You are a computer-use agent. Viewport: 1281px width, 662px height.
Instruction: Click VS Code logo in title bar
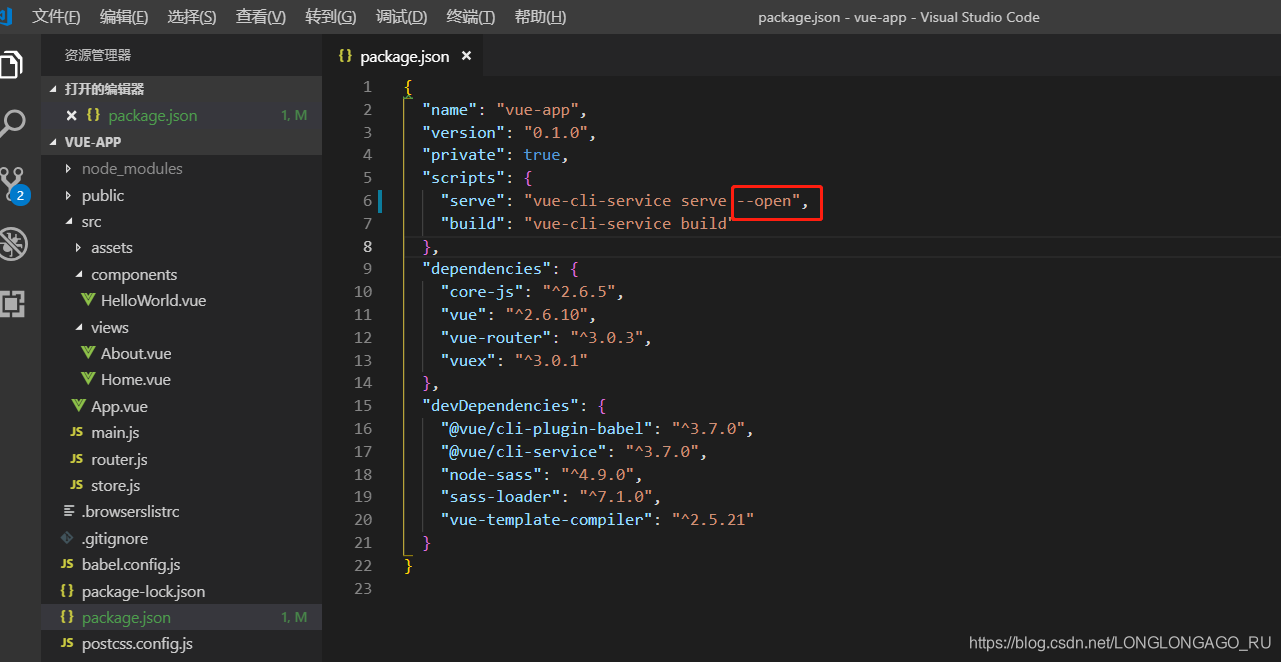tap(5, 16)
